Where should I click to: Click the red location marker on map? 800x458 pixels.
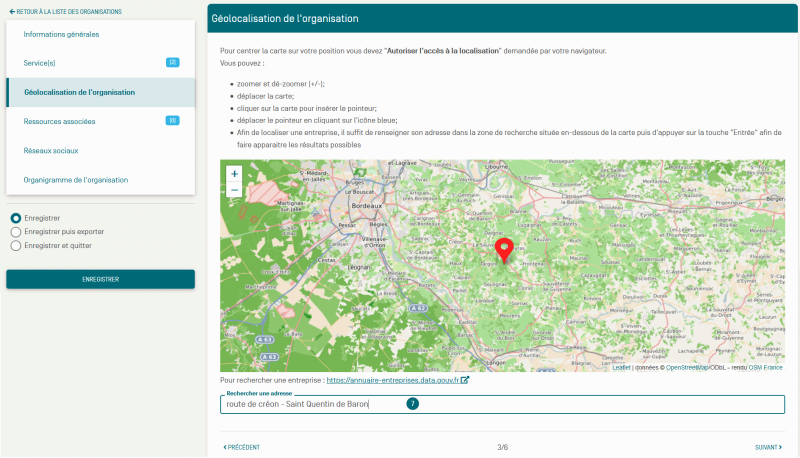click(x=504, y=249)
